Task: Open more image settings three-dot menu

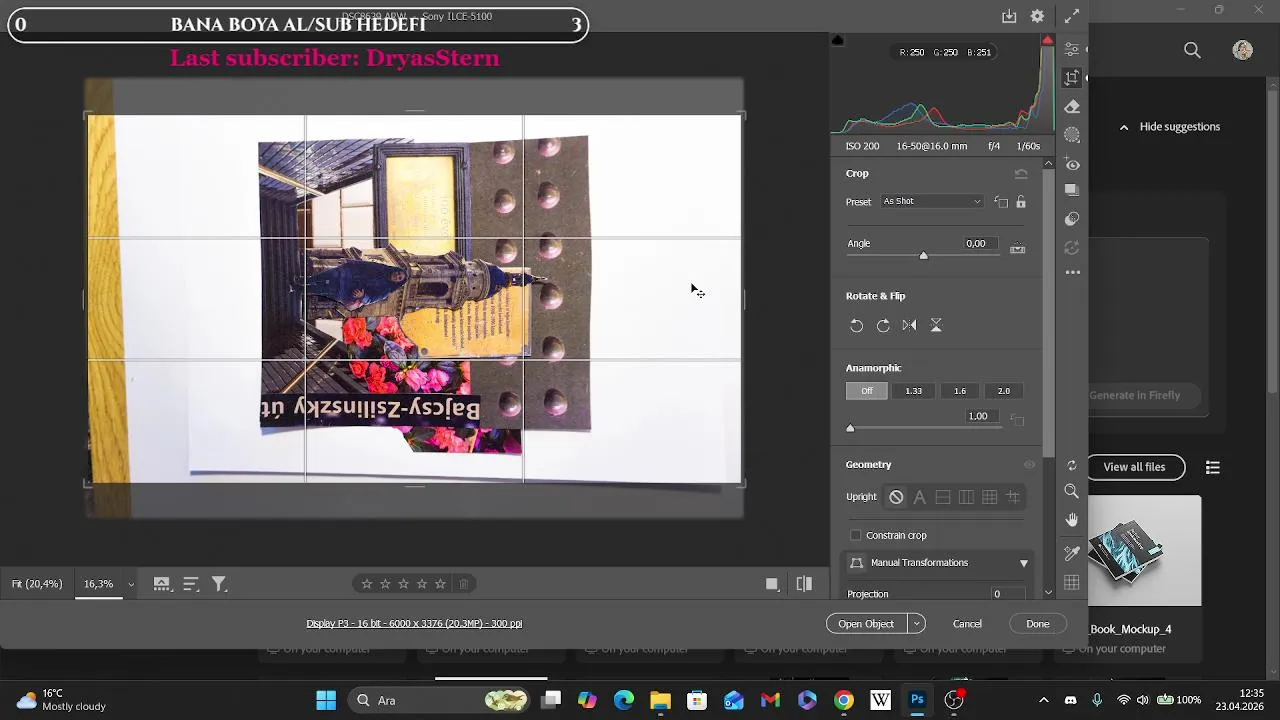Action: pyautogui.click(x=1072, y=272)
